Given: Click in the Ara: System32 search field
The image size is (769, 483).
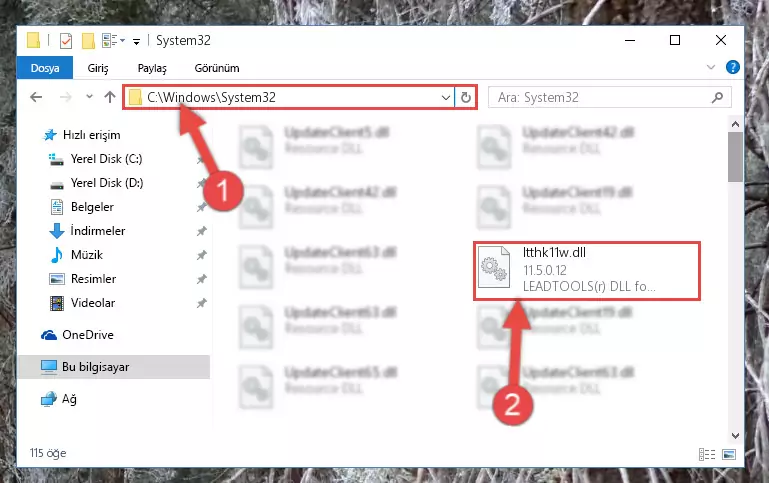Looking at the screenshot, I should [601, 97].
